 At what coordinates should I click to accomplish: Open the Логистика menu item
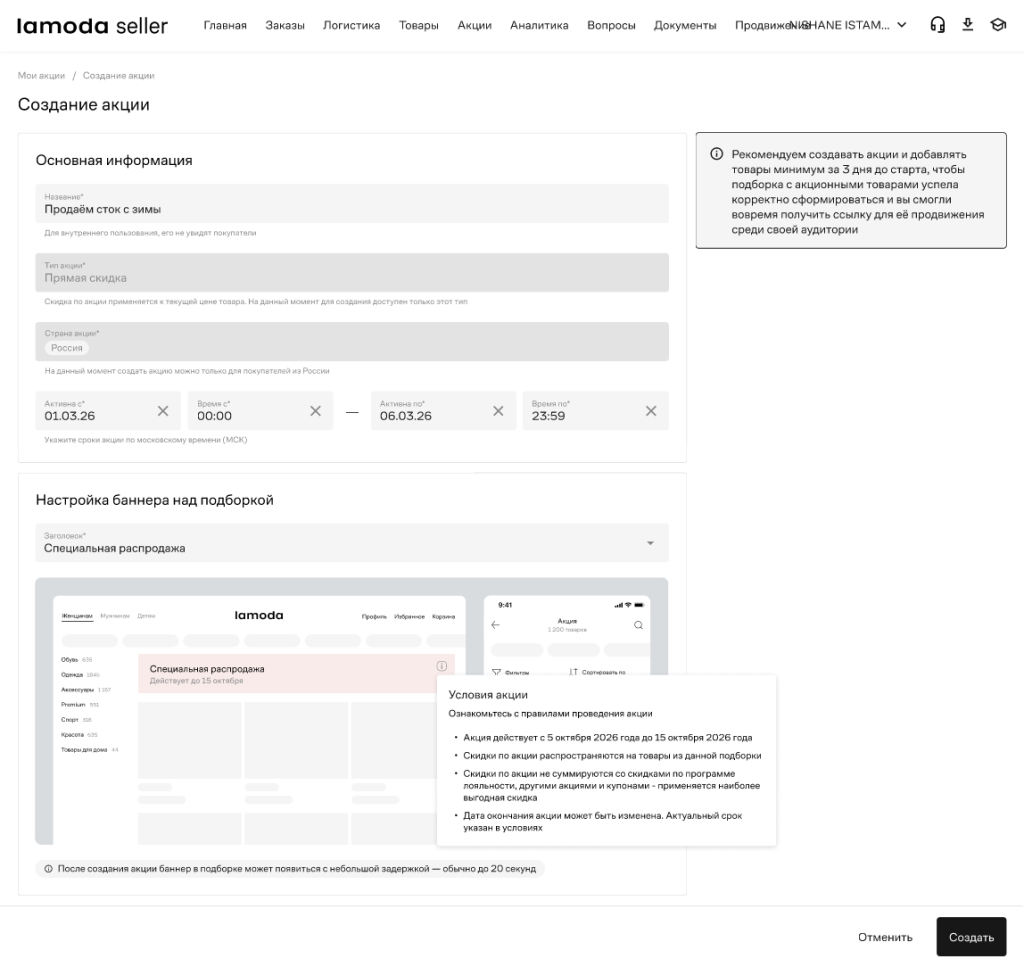[x=351, y=25]
